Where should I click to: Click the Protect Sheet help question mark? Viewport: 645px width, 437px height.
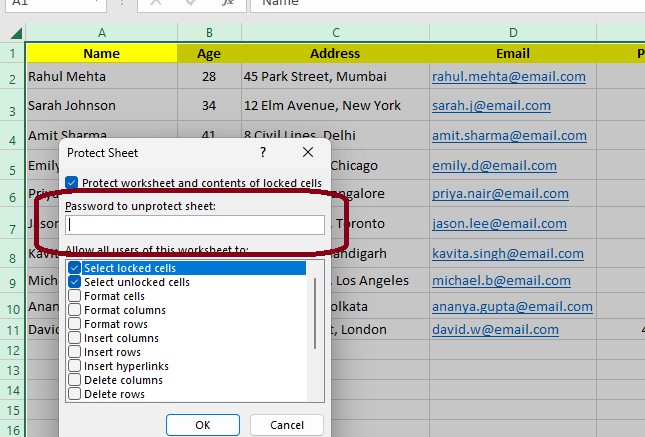pos(263,152)
